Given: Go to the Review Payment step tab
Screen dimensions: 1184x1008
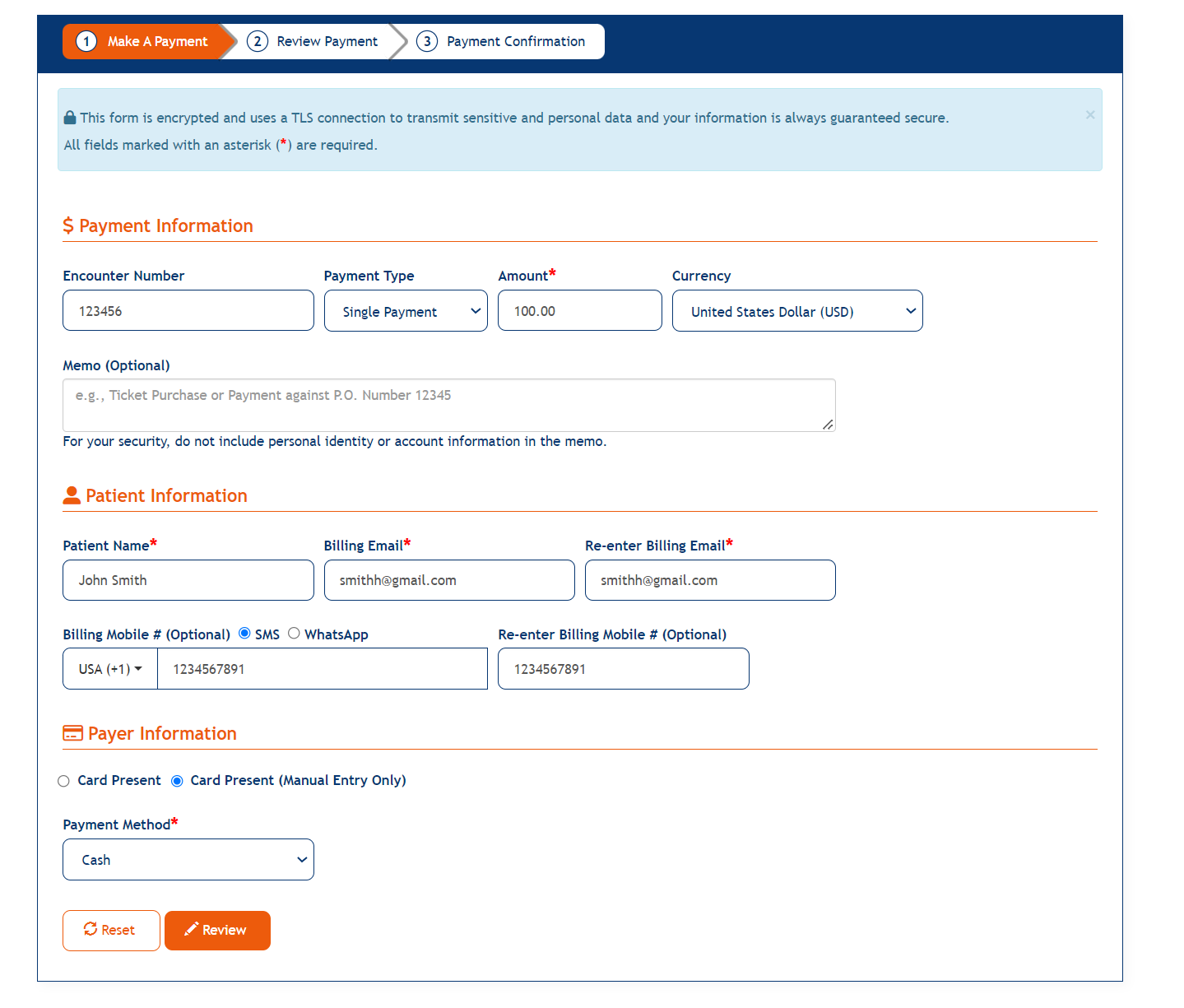Looking at the screenshot, I should click(x=327, y=41).
